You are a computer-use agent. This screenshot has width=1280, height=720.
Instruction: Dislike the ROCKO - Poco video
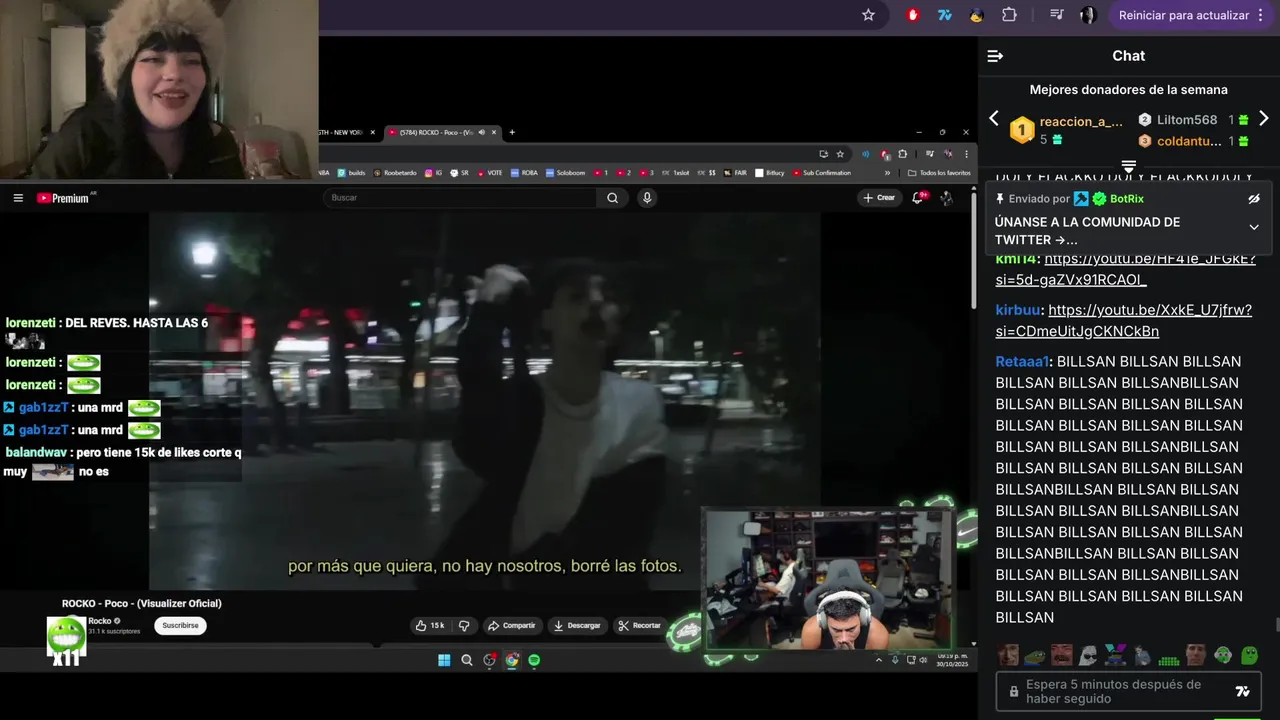click(464, 626)
